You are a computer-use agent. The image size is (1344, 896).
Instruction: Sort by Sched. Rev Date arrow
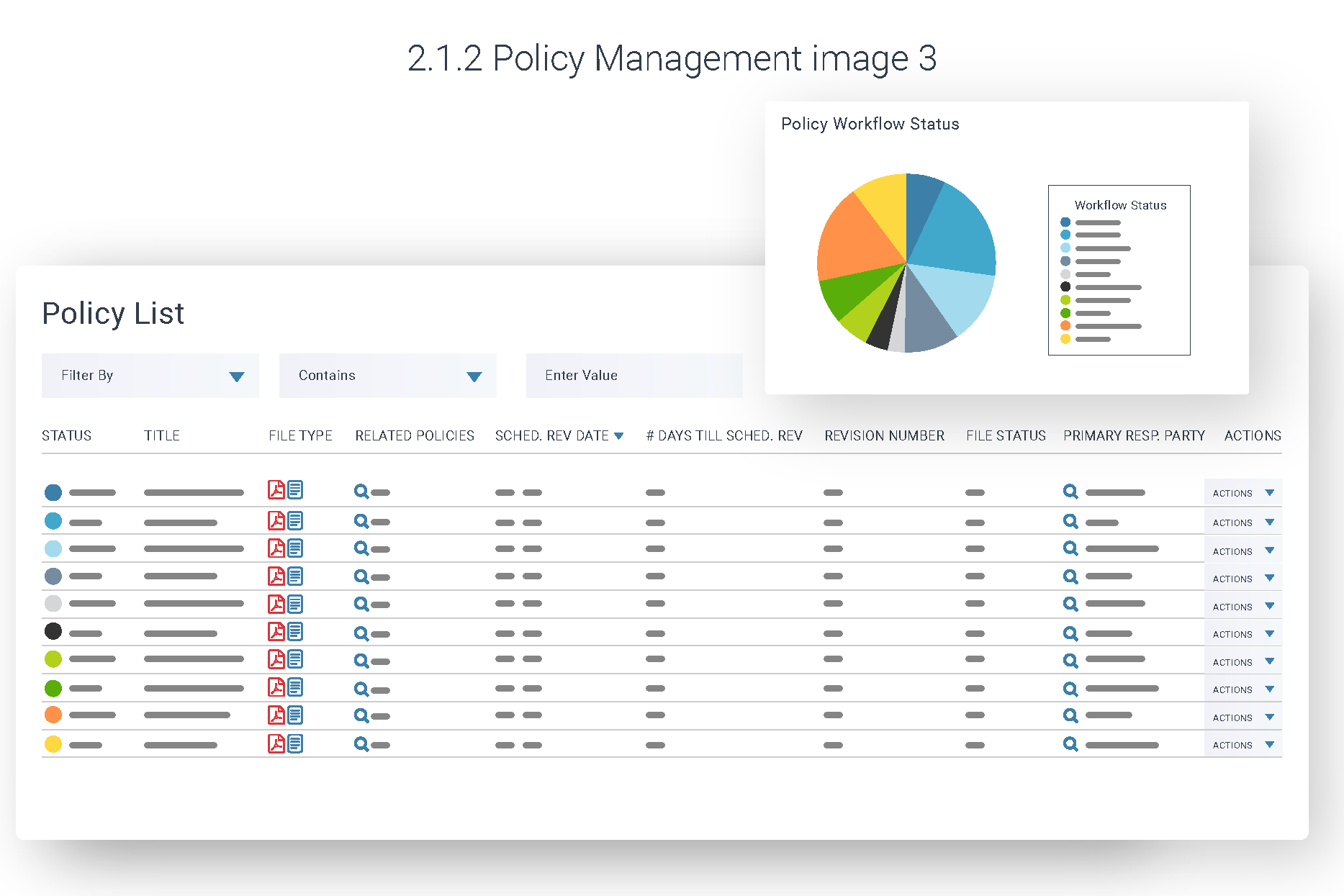coord(618,436)
